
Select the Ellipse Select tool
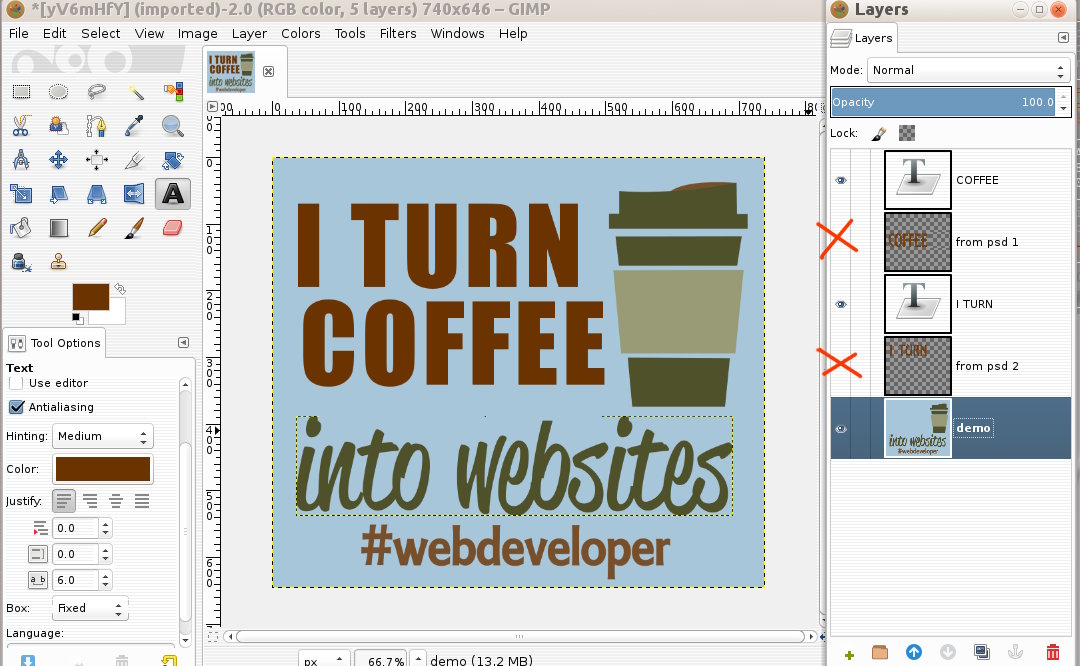click(x=59, y=92)
